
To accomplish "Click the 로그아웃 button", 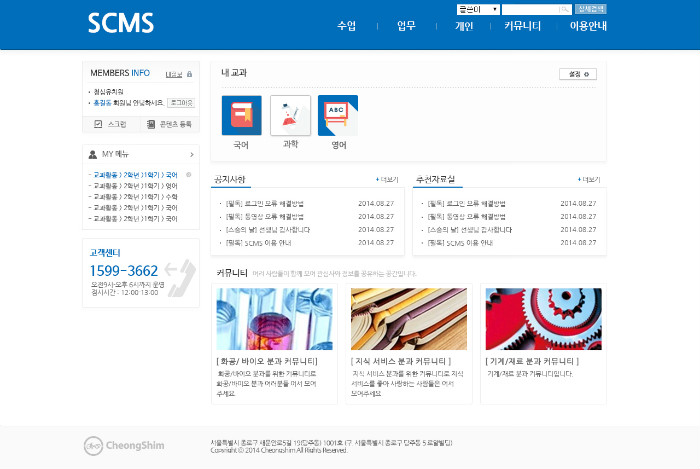I will [x=181, y=103].
